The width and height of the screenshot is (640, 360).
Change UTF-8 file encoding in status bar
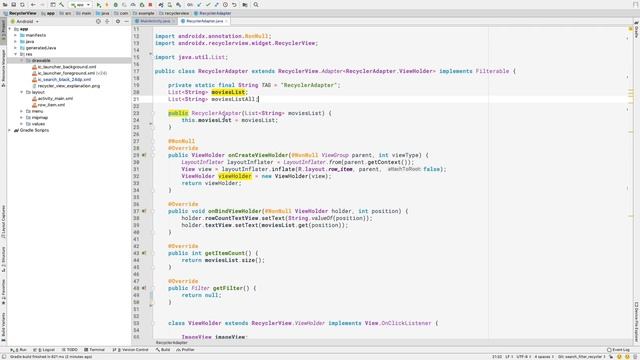(x=523, y=357)
